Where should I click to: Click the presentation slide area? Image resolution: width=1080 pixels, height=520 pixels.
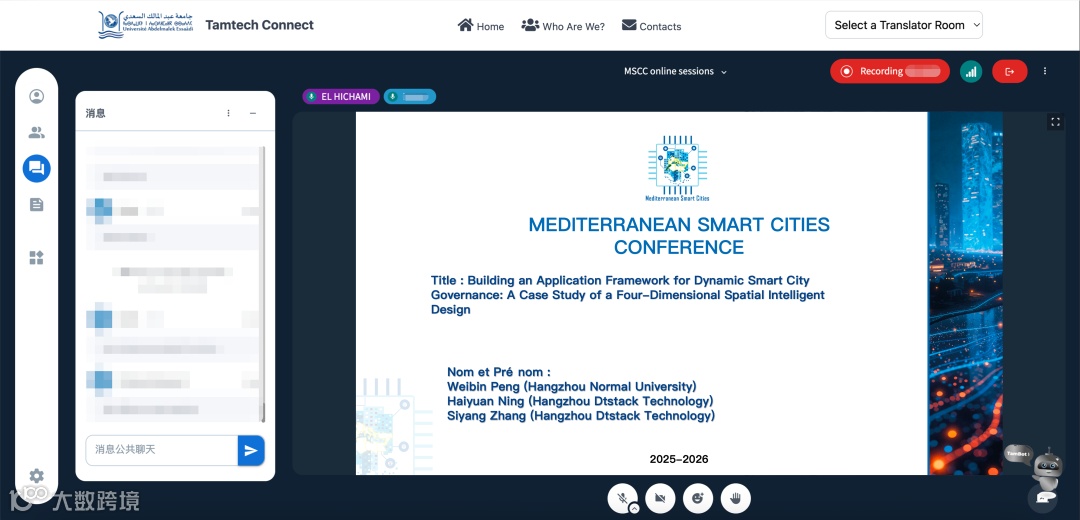tap(679, 293)
